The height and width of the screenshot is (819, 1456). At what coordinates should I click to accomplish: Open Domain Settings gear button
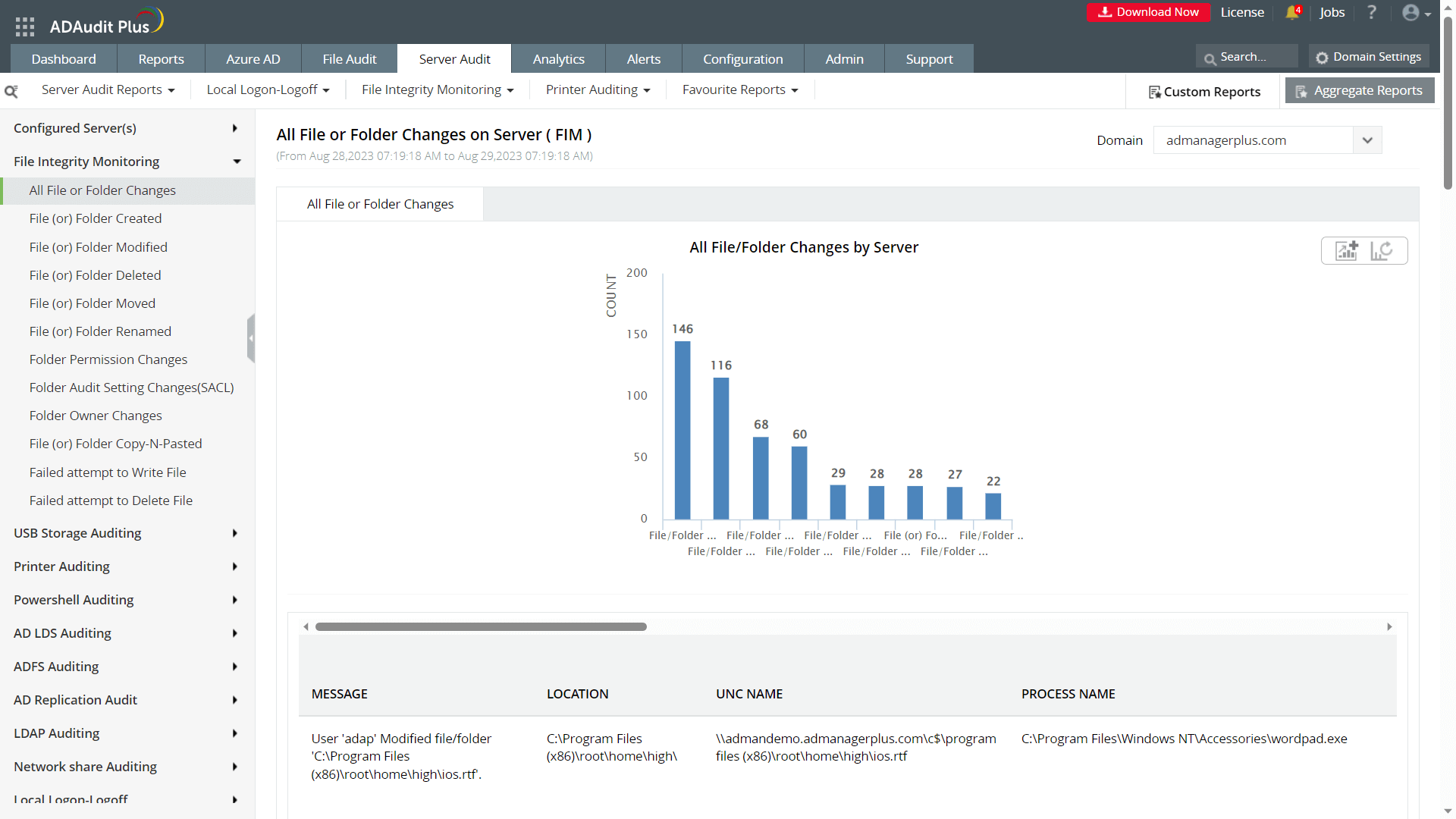point(1369,57)
